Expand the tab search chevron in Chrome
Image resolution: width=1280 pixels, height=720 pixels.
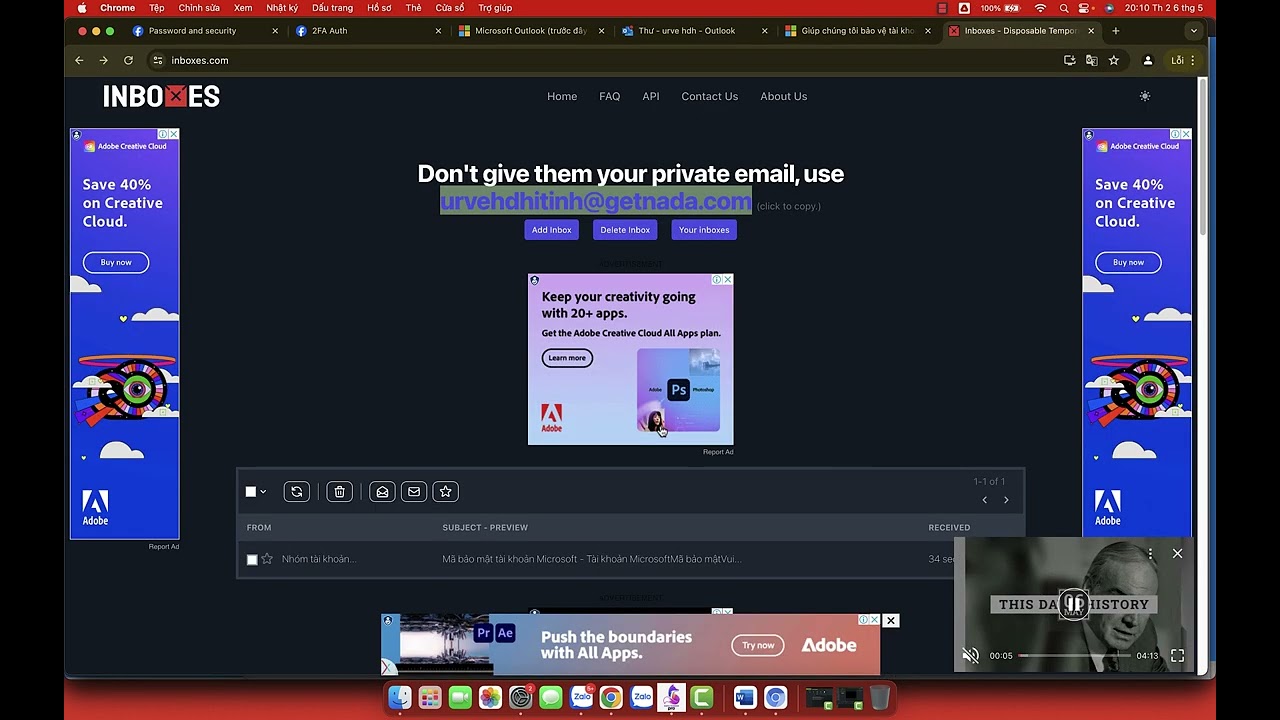[1193, 31]
